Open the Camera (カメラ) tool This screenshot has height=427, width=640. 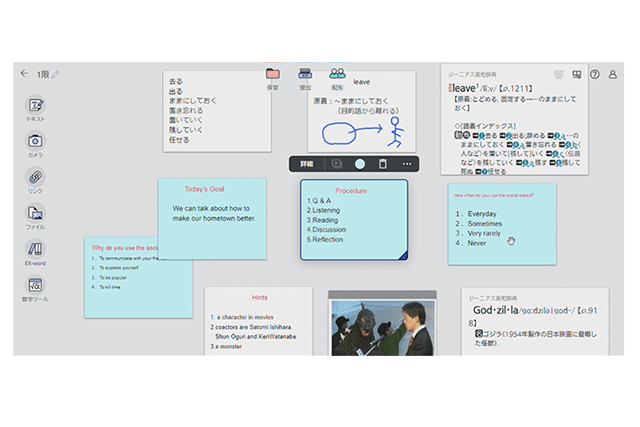coord(35,141)
